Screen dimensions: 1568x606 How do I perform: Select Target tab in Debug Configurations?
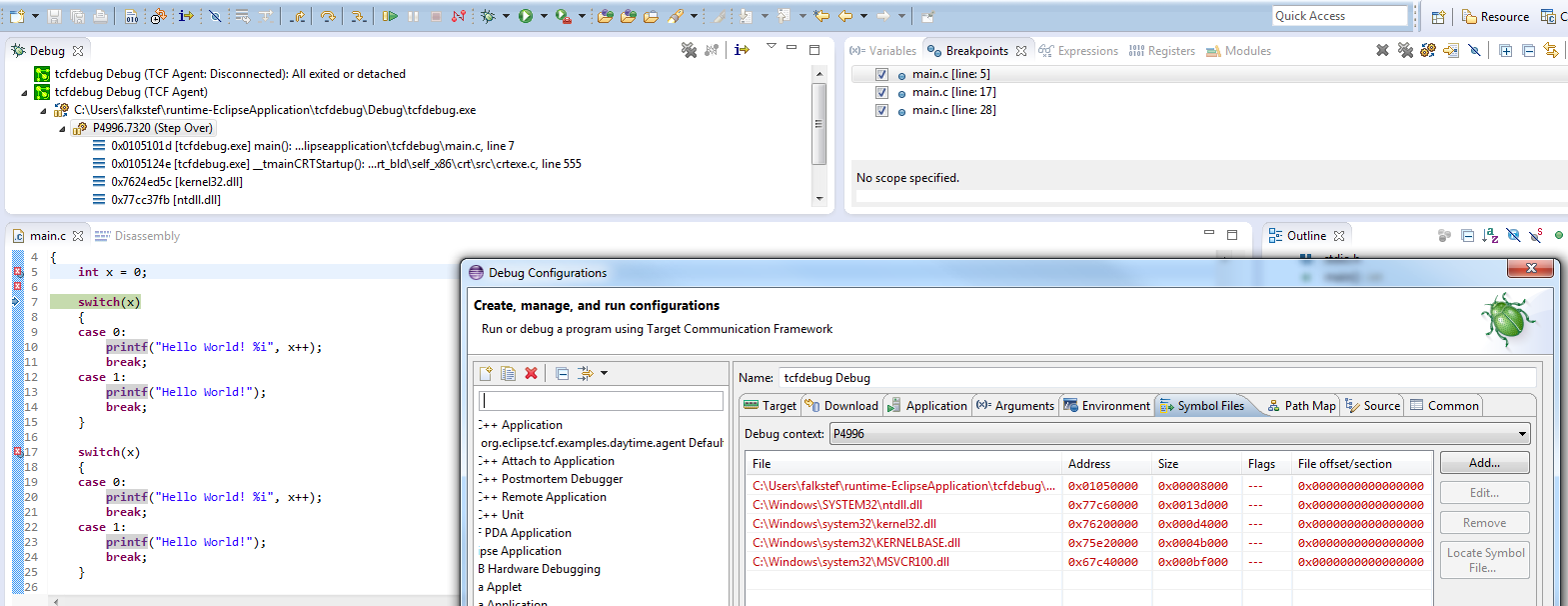[770, 406]
